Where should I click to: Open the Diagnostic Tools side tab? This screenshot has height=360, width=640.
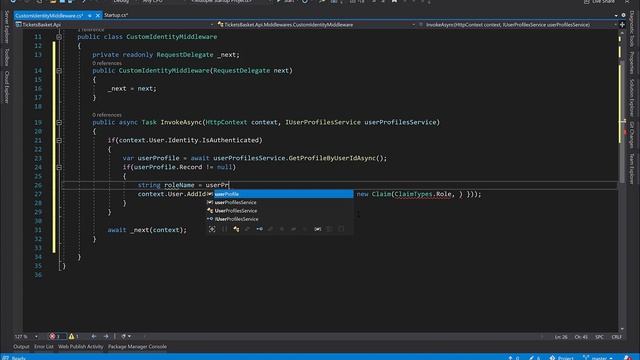tap(632, 29)
